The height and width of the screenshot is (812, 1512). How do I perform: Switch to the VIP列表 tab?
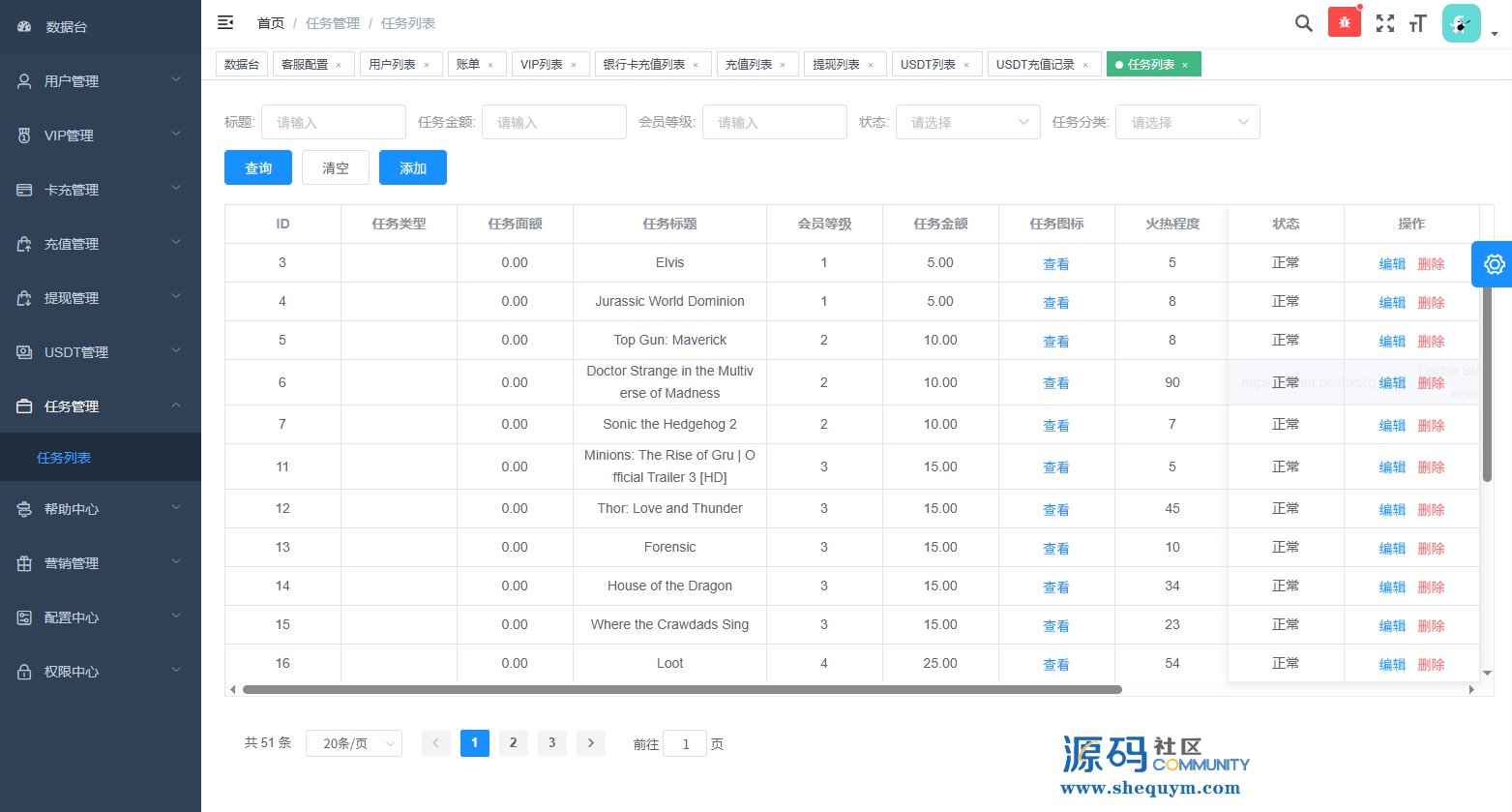pyautogui.click(x=541, y=65)
